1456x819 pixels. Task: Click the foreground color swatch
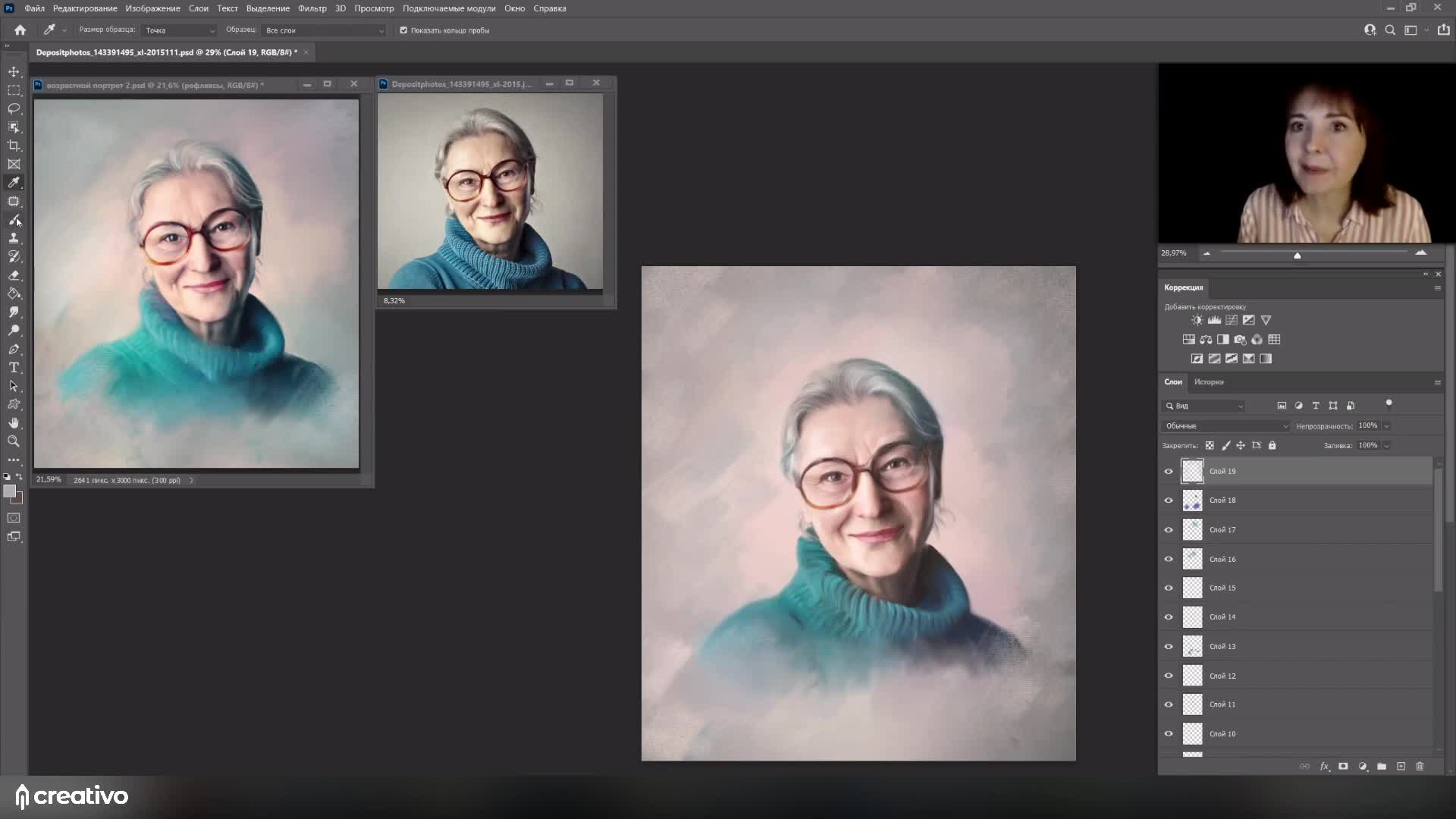(x=9, y=491)
